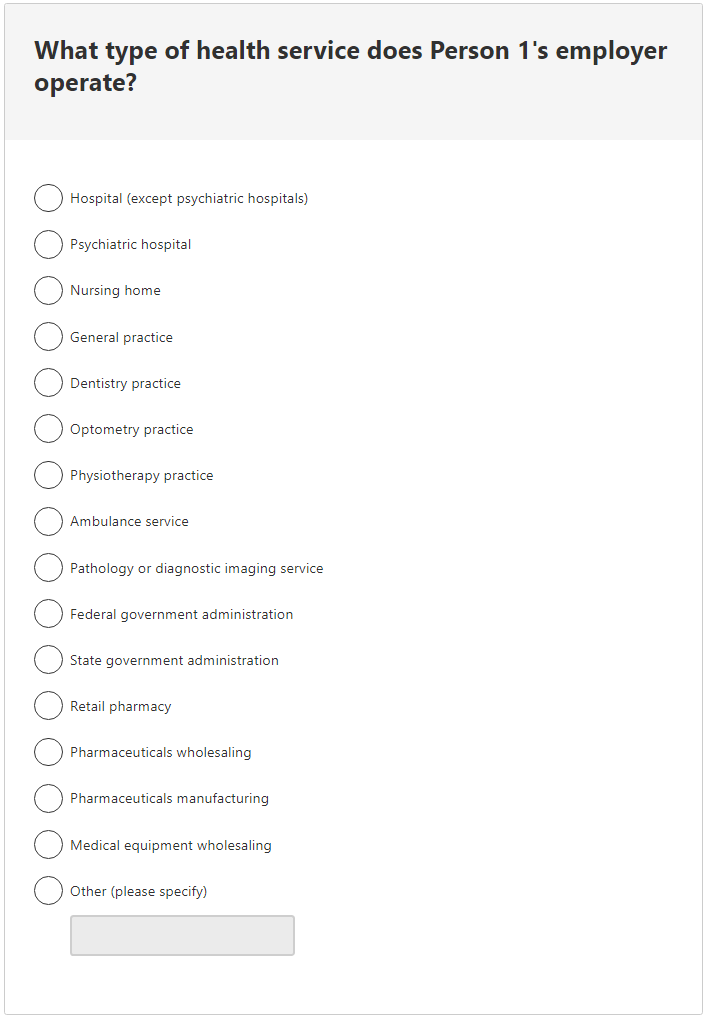Choose Pharmaceuticals manufacturing
Image resolution: width=708 pixels, height=1020 pixels.
click(x=48, y=798)
